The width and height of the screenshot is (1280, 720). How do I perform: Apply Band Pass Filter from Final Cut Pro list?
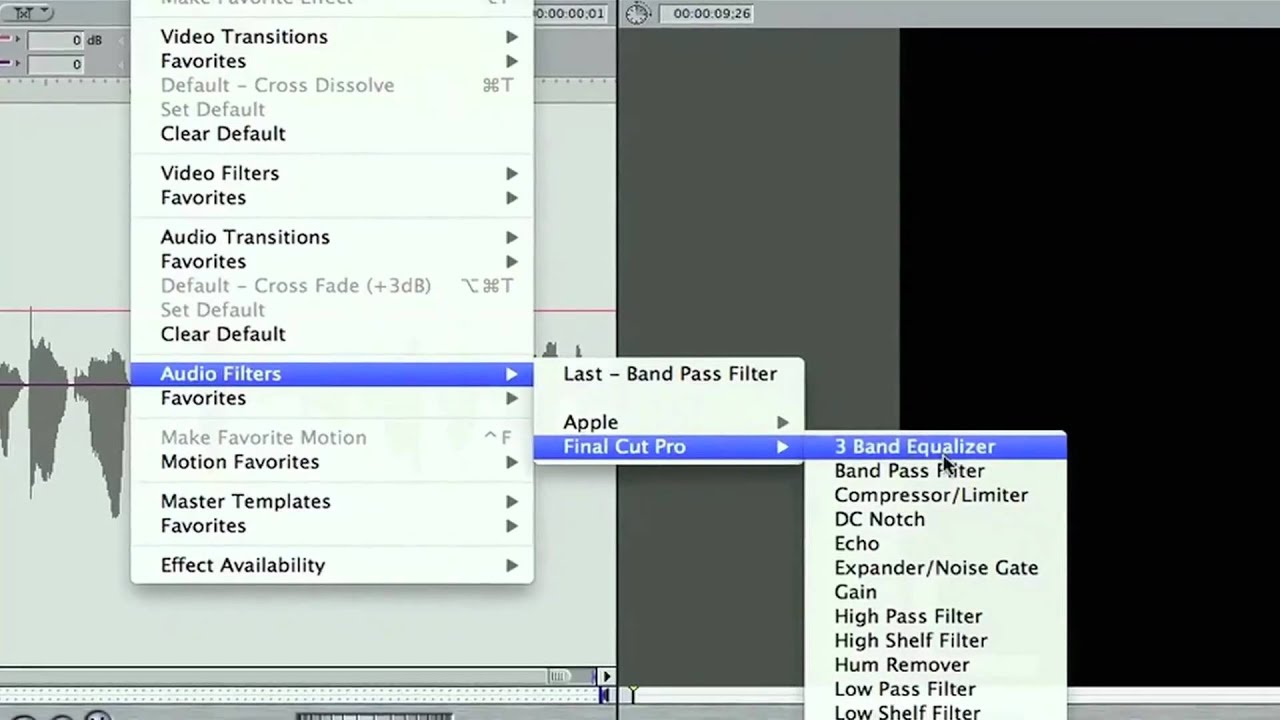(x=936, y=471)
